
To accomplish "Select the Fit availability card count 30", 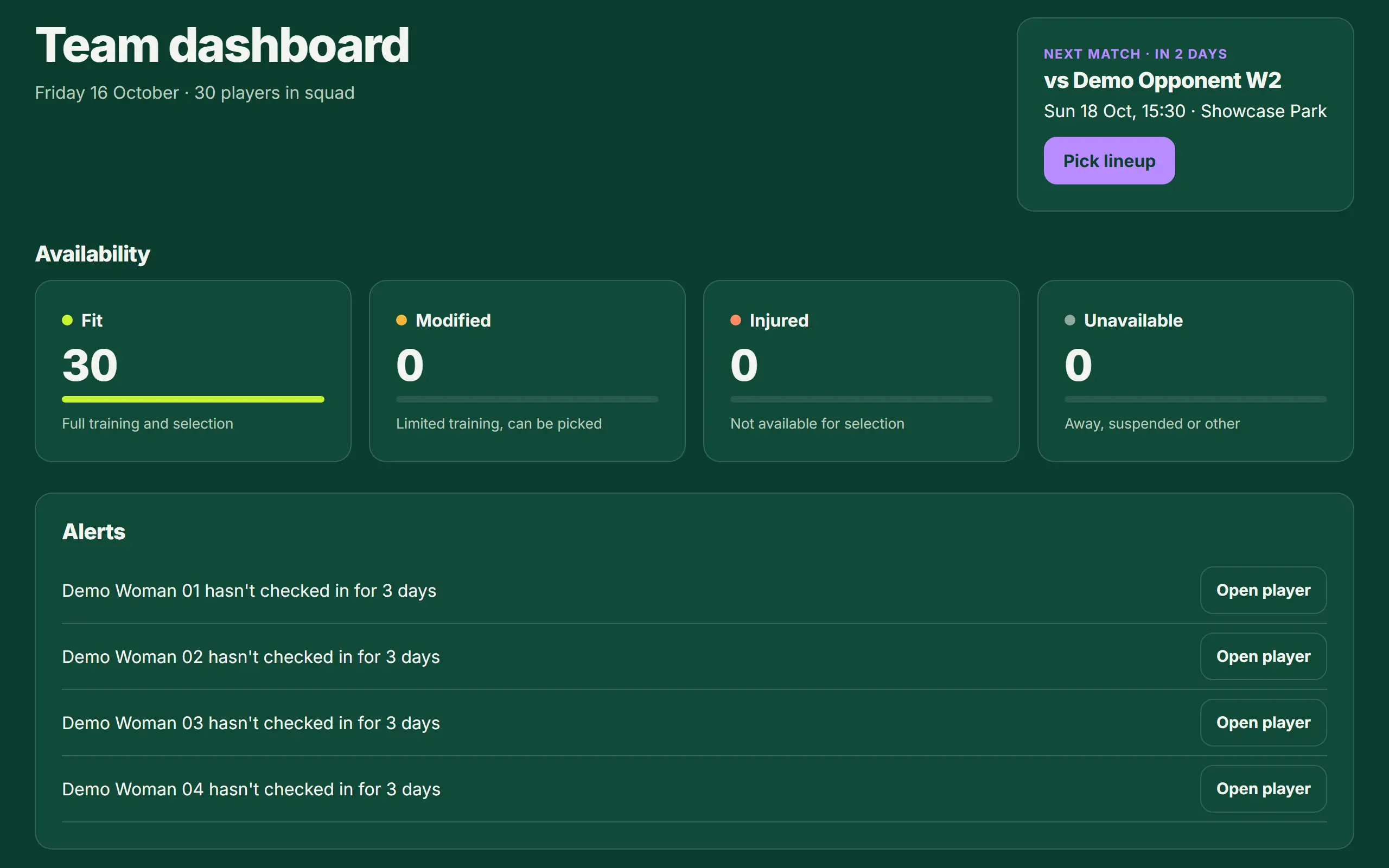I will (90, 365).
